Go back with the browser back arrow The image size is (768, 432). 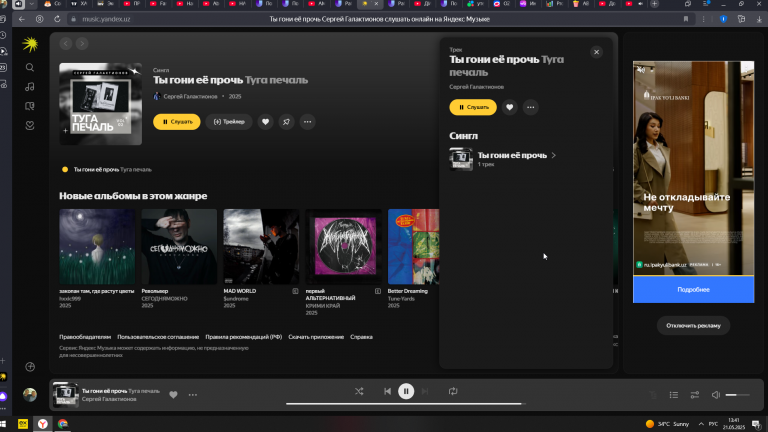(x=22, y=19)
